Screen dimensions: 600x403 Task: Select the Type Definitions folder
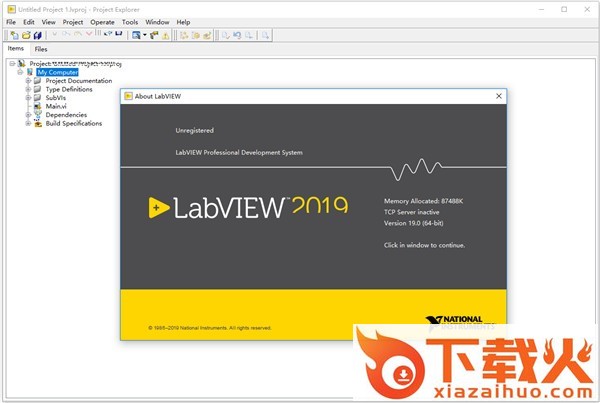[x=68, y=89]
